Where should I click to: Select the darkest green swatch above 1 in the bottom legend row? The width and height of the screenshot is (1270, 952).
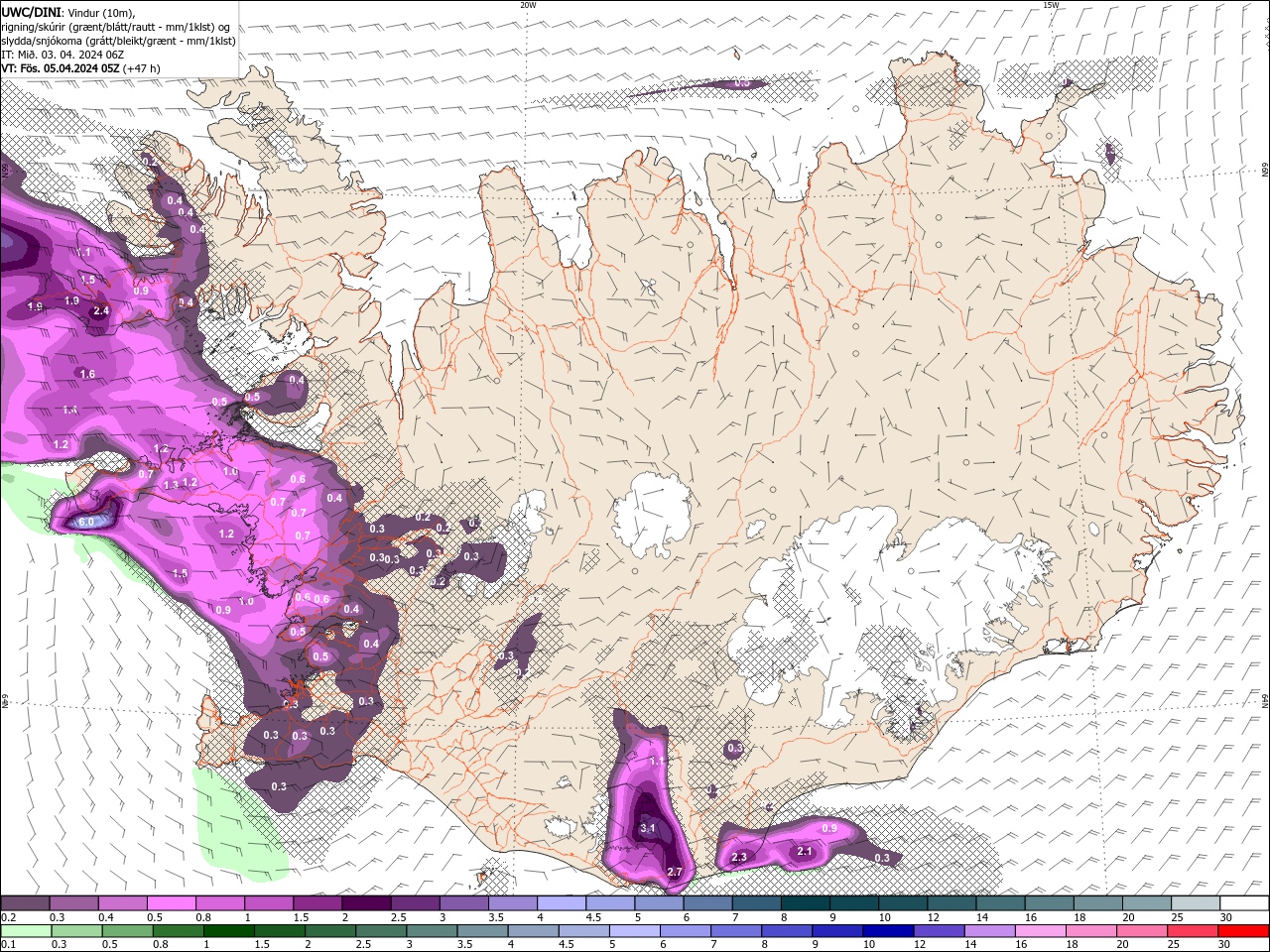click(x=228, y=931)
